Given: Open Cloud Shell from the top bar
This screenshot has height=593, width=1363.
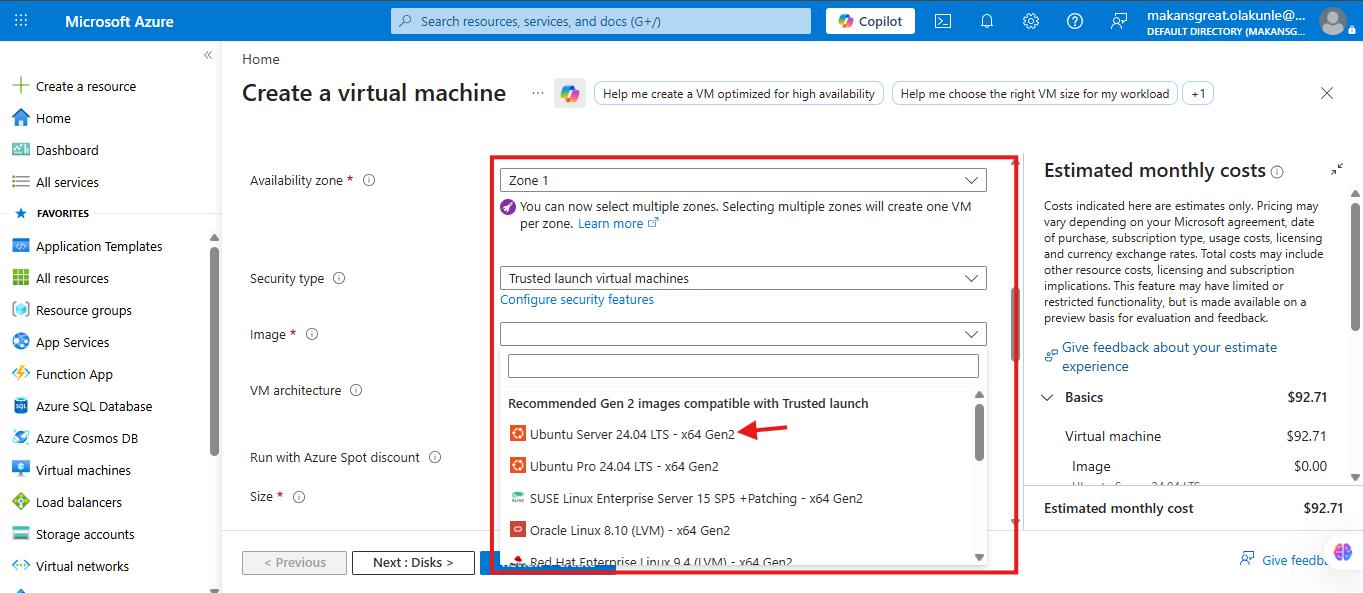Looking at the screenshot, I should pyautogui.click(x=943, y=21).
